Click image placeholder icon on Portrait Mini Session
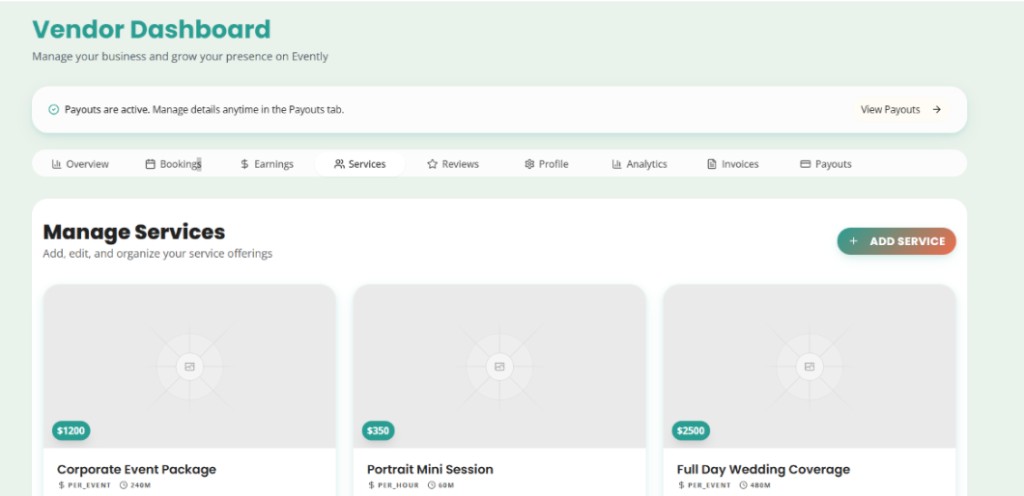This screenshot has width=1024, height=496. click(500, 367)
